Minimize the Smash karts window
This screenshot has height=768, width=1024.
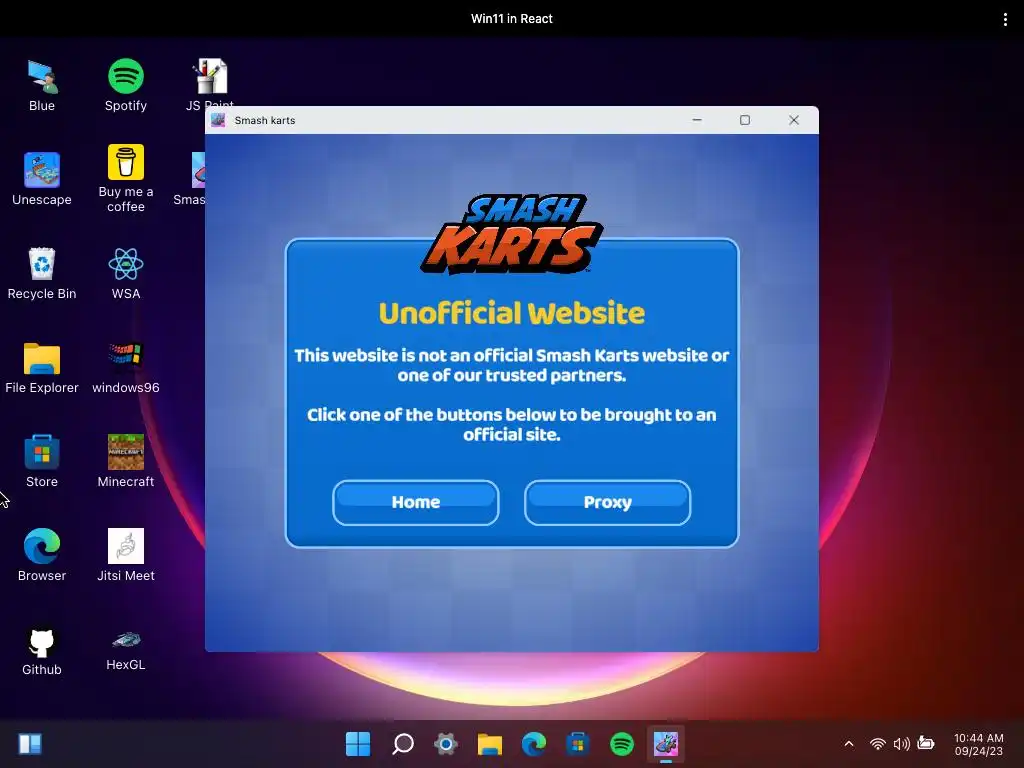697,120
